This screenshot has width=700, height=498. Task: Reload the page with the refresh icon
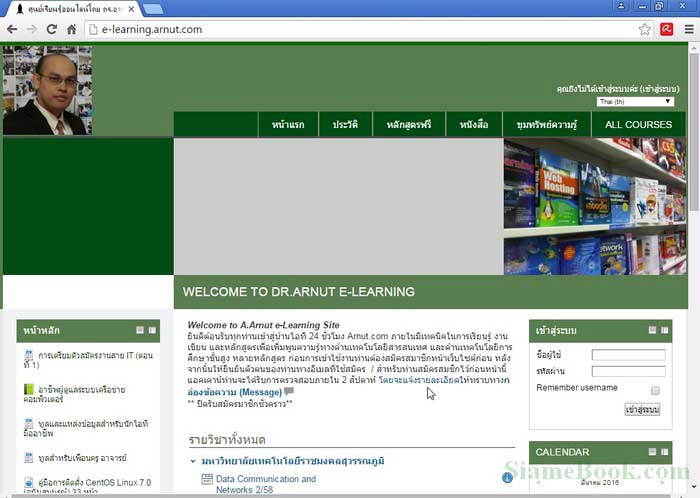[52, 29]
